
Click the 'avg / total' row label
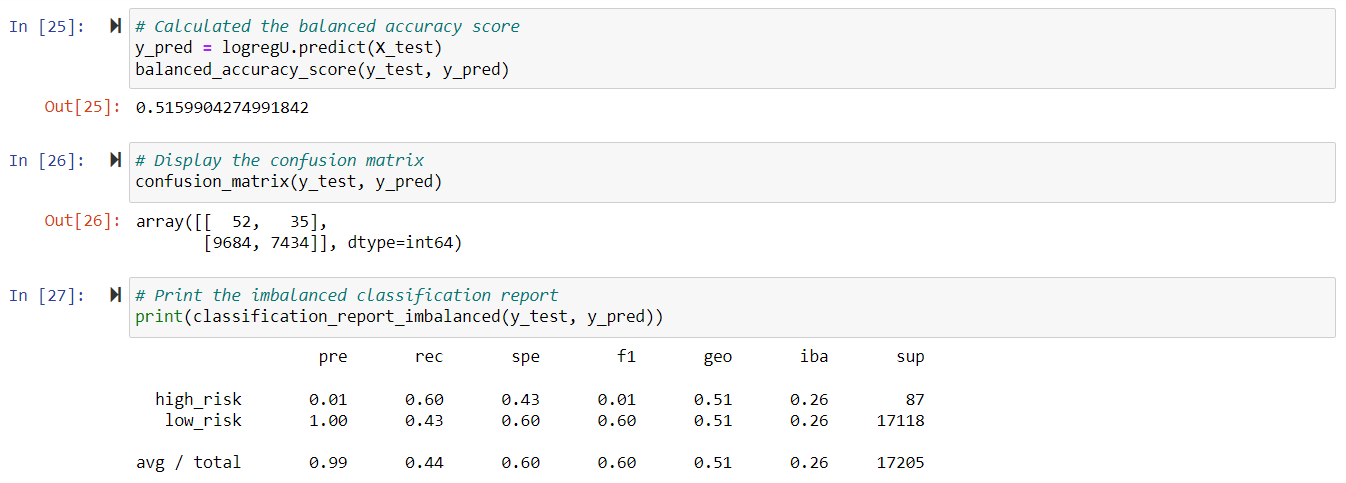[x=188, y=463]
